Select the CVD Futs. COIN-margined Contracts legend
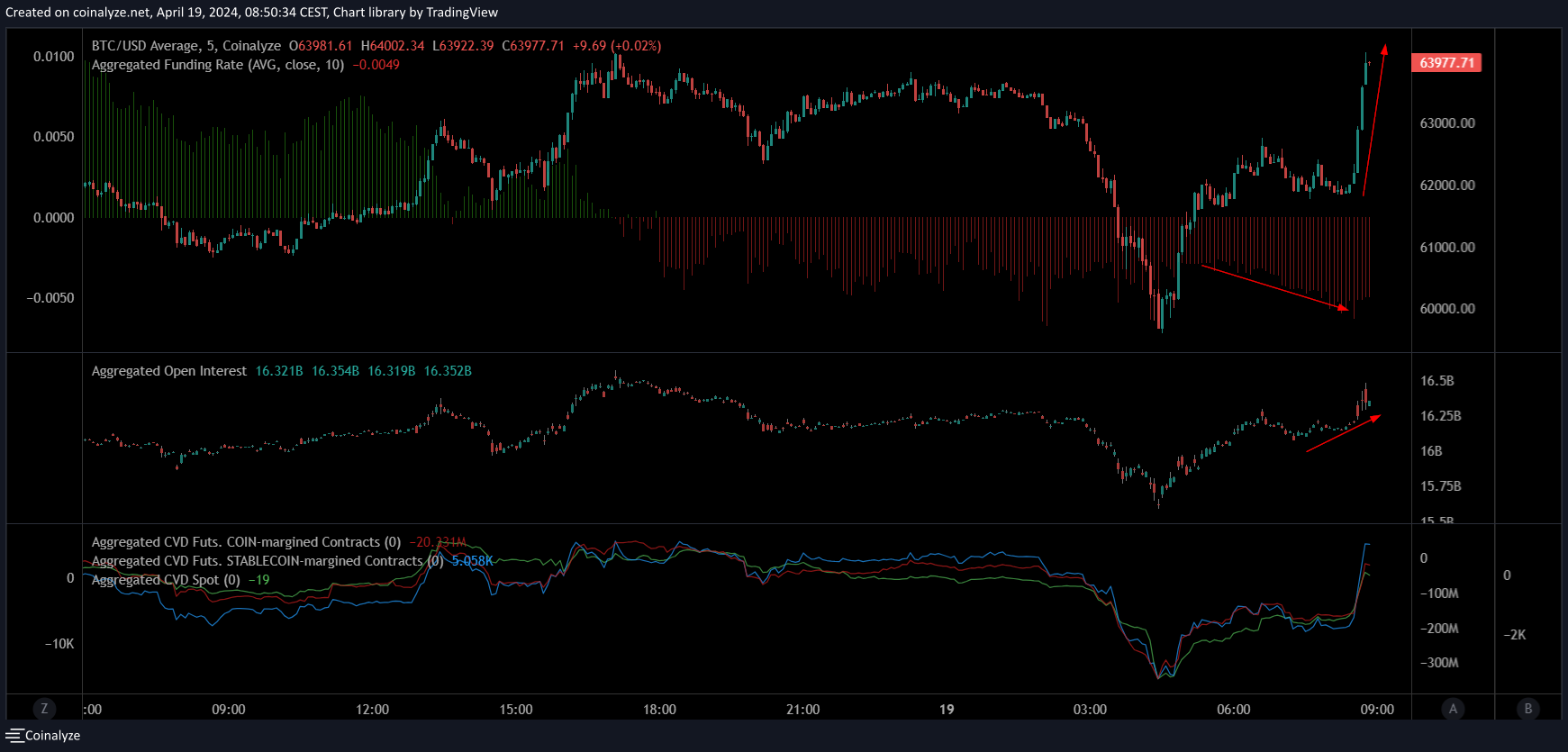This screenshot has width=1568, height=752. (x=246, y=542)
